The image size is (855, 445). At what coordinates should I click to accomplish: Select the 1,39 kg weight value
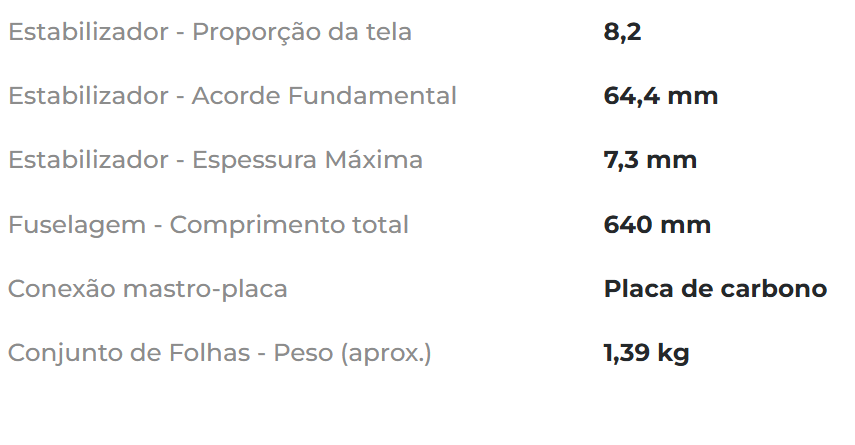[x=646, y=353]
